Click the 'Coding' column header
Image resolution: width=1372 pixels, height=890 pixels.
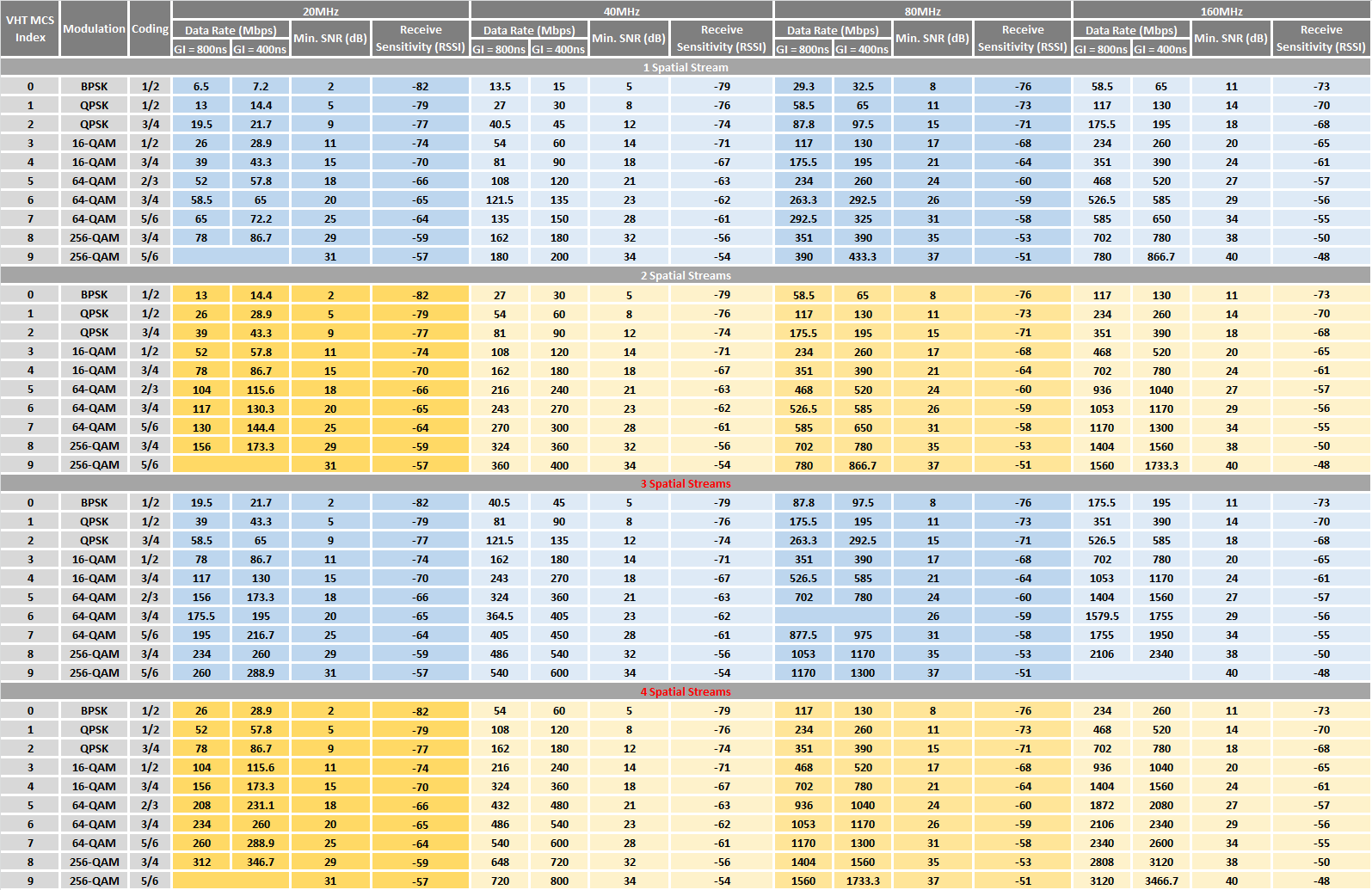click(150, 29)
